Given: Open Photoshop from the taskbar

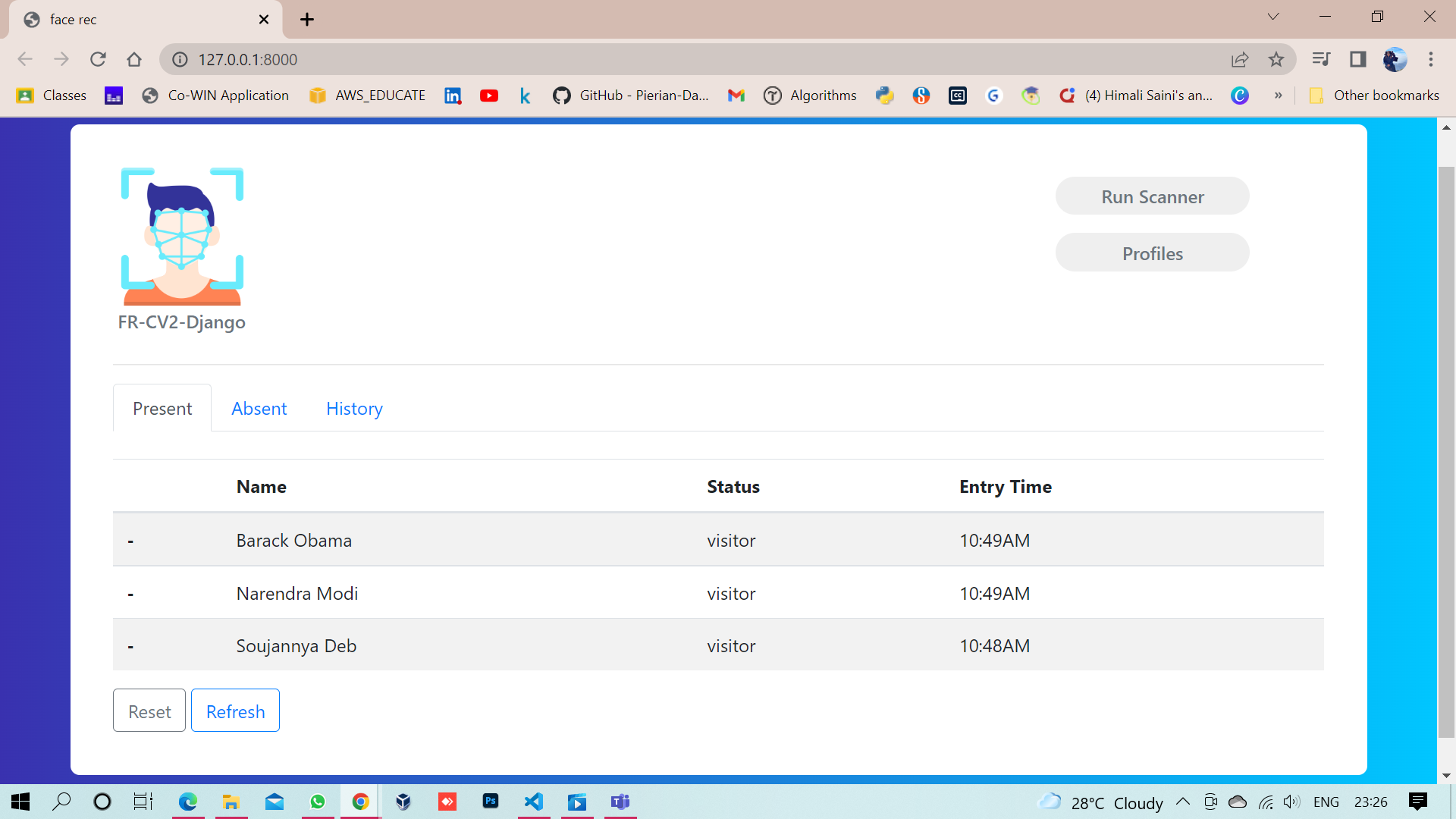Looking at the screenshot, I should [491, 802].
